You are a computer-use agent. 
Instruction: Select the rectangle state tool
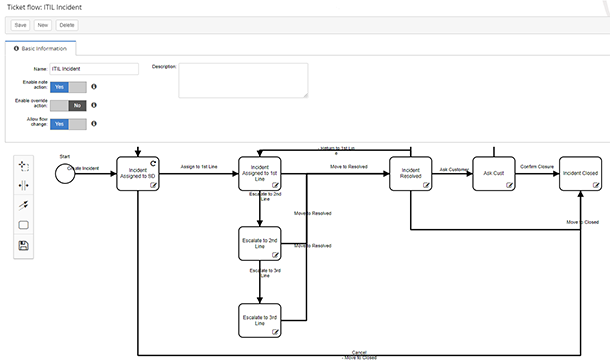tap(23, 225)
